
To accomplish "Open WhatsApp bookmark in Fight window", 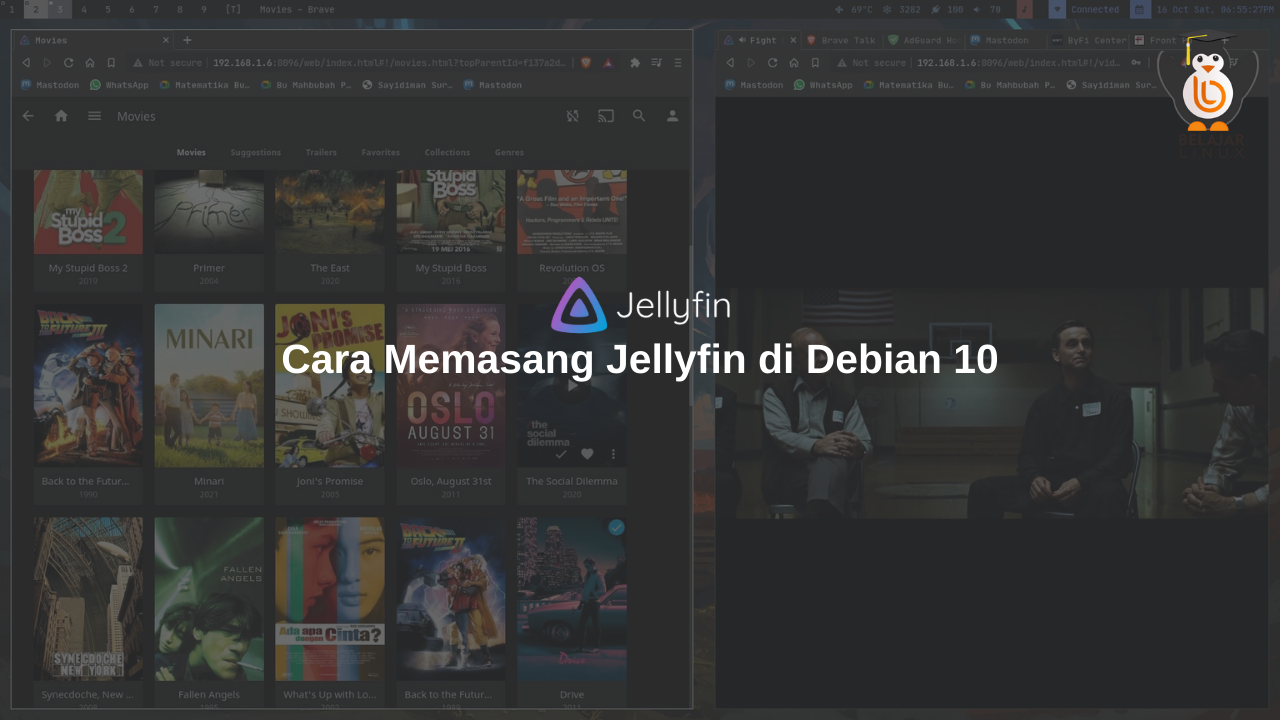I will pyautogui.click(x=823, y=85).
